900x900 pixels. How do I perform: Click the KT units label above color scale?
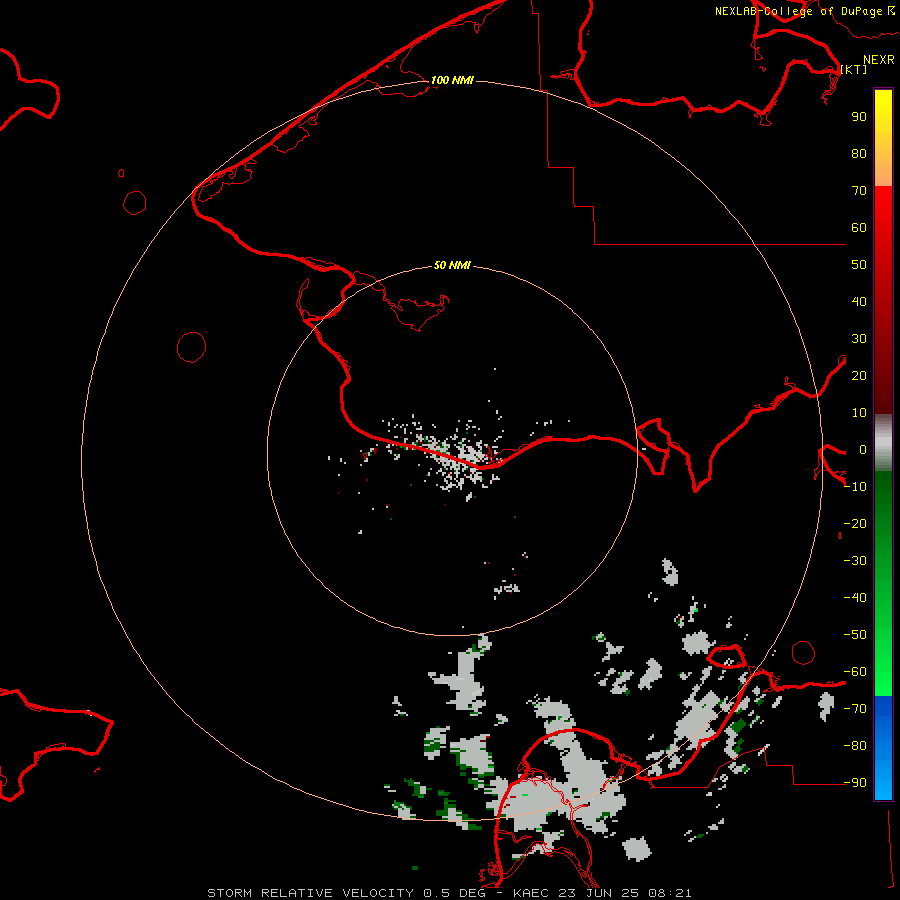(x=854, y=69)
